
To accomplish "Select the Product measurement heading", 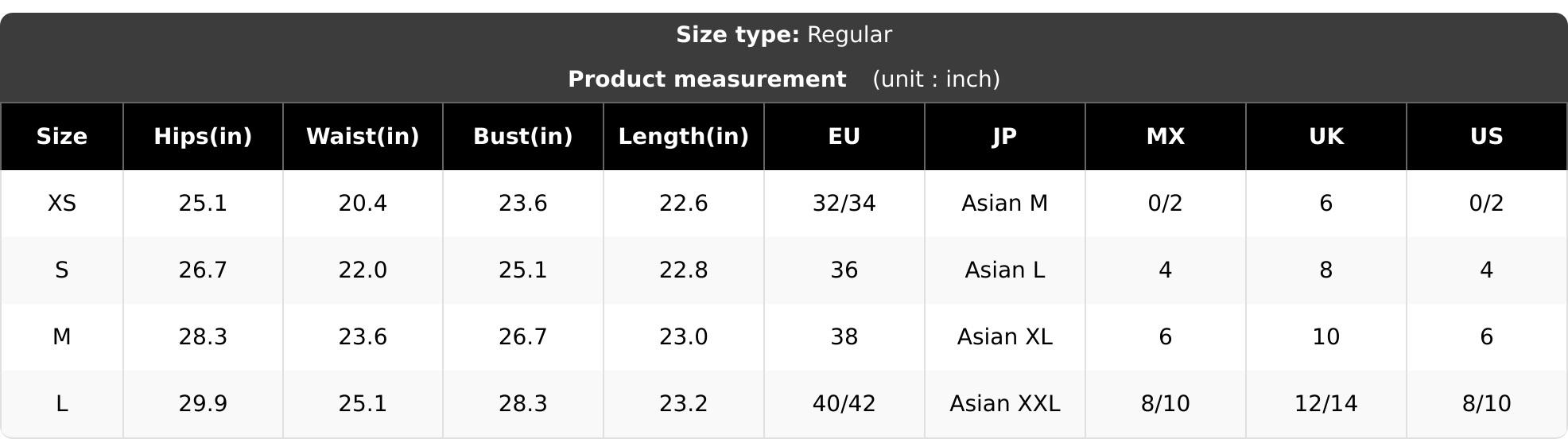I will [707, 80].
